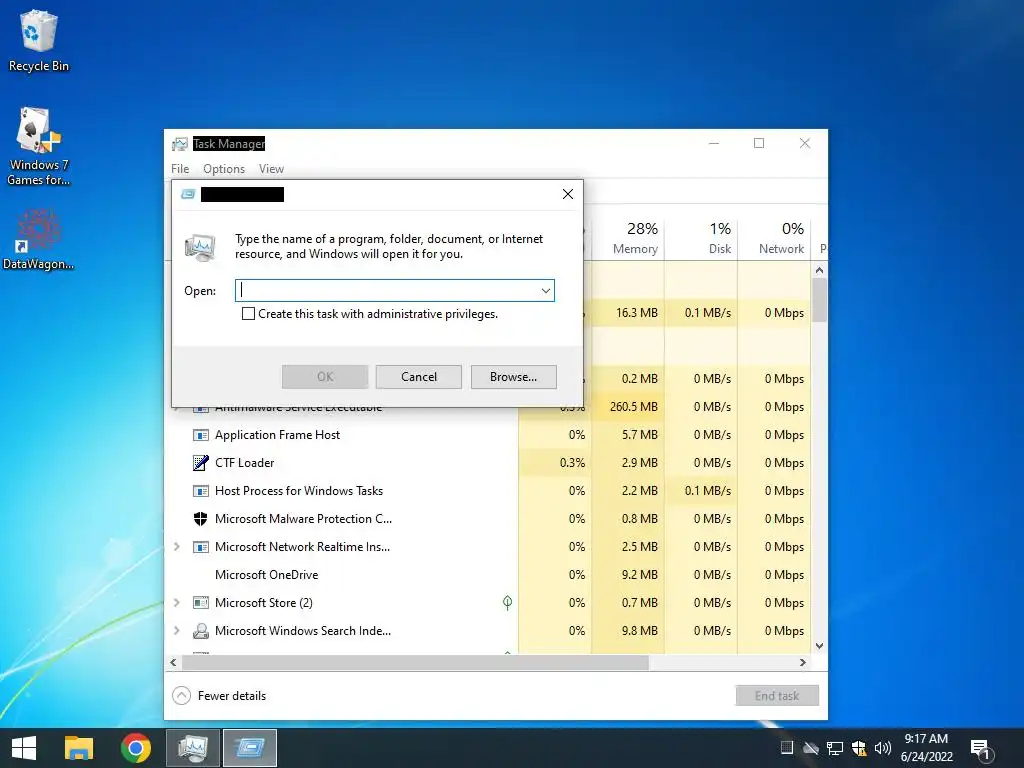Click the Microsoft Malware Protection shield icon
This screenshot has width=1024, height=768.
coord(200,519)
